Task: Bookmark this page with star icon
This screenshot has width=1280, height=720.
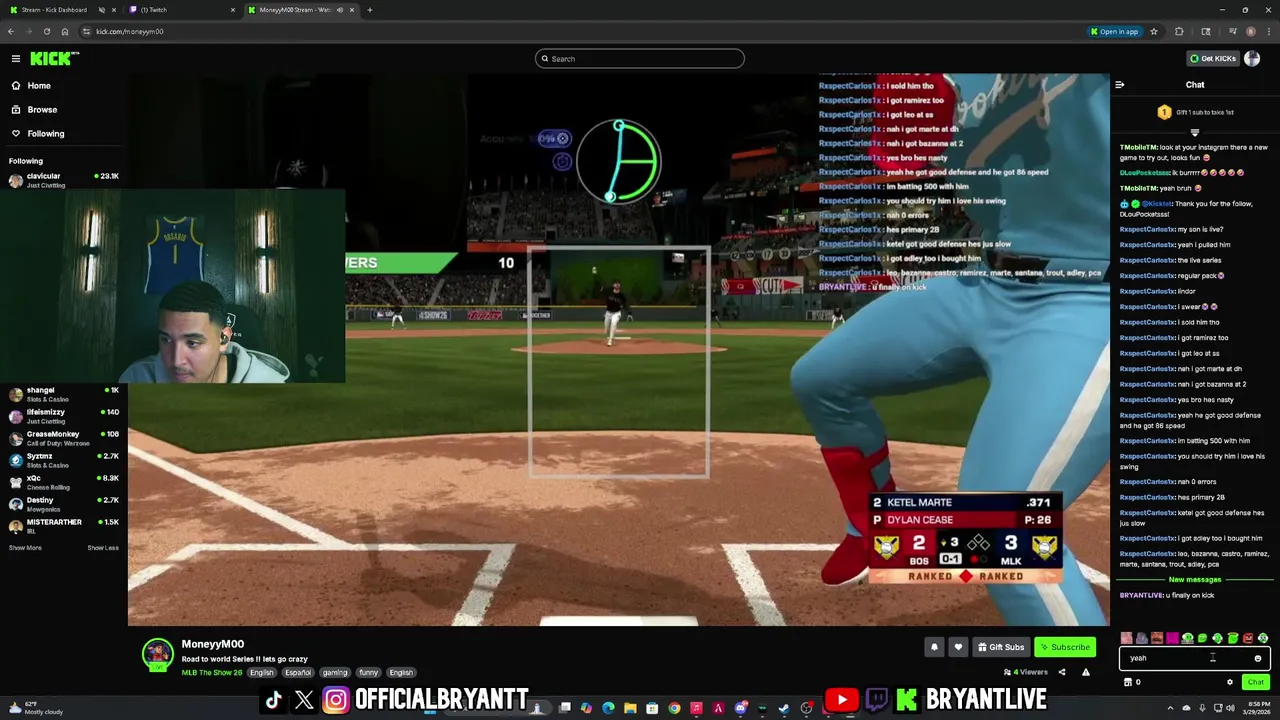Action: pos(1154,32)
